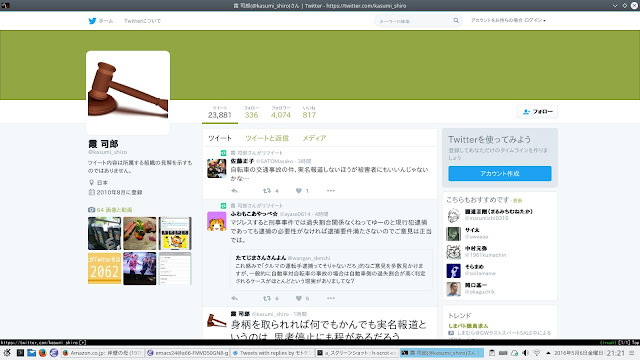Open suggested user @1961kumachin

[x=485, y=255]
